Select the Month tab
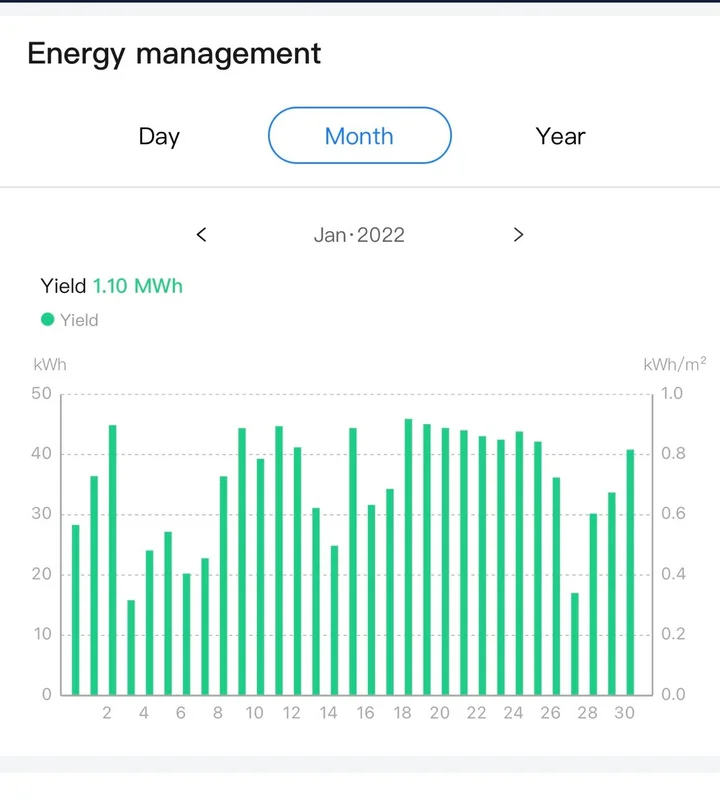This screenshot has height=810, width=720. [359, 136]
